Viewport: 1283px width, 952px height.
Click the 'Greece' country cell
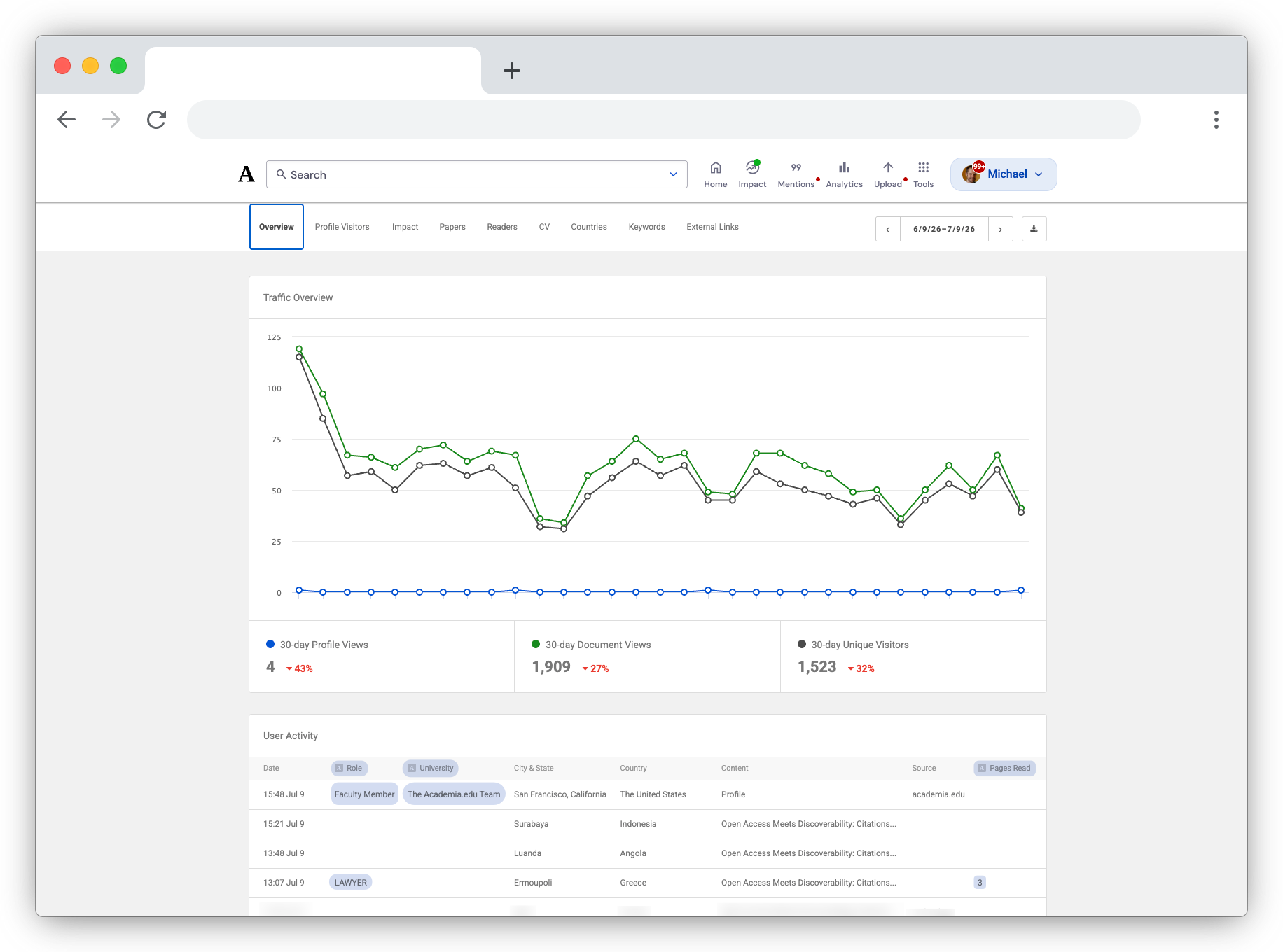tap(633, 883)
